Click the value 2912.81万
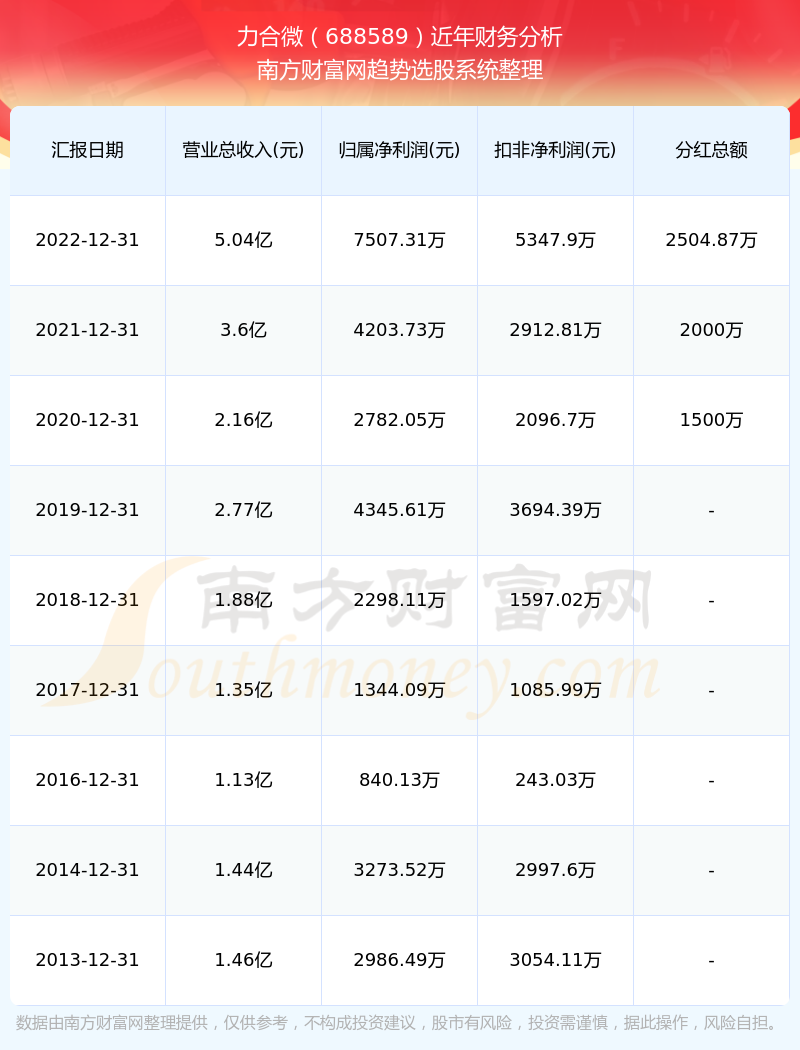Image resolution: width=800 pixels, height=1050 pixels. click(x=556, y=330)
